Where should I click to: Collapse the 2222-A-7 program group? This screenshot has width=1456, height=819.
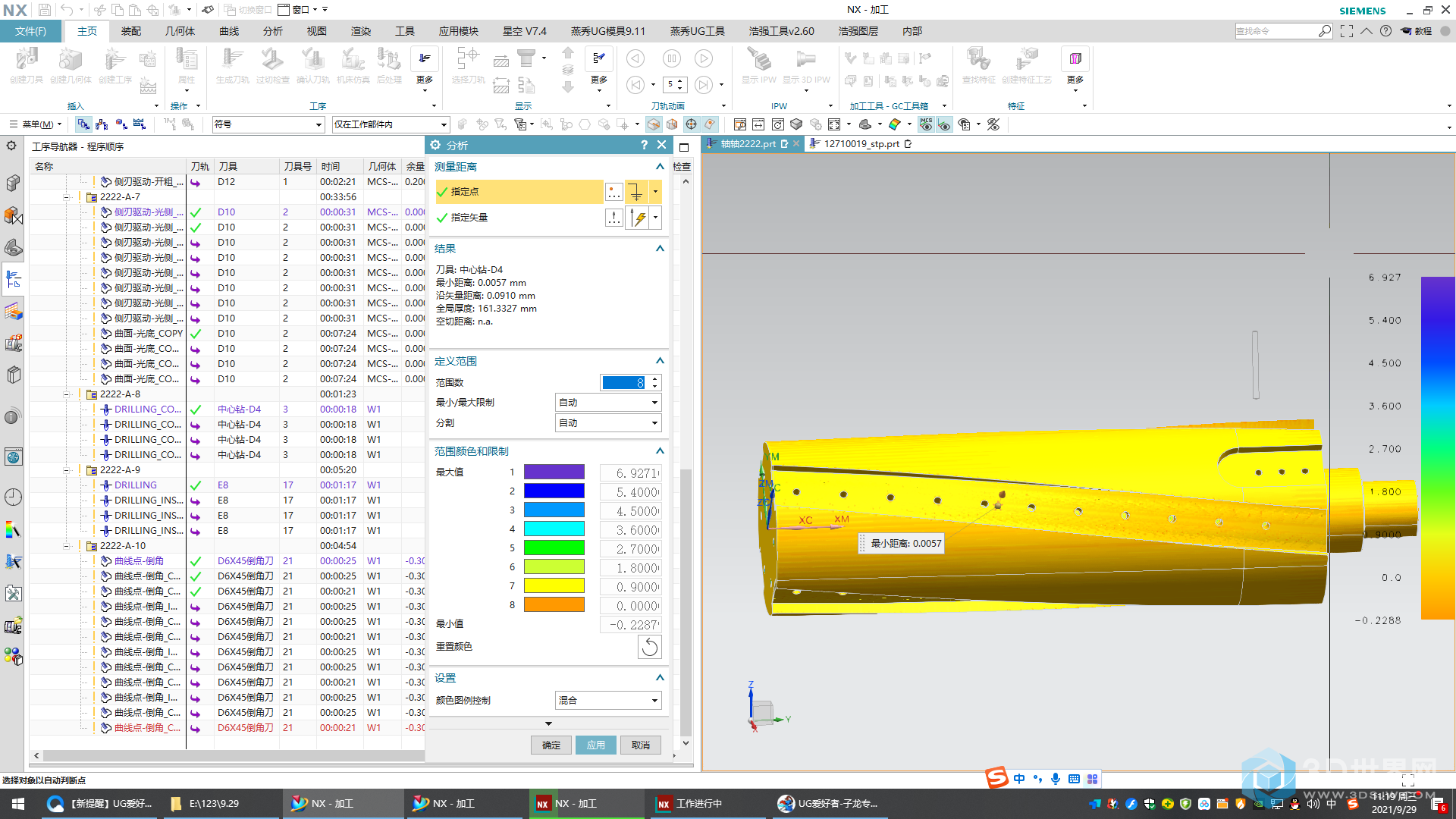[x=67, y=197]
